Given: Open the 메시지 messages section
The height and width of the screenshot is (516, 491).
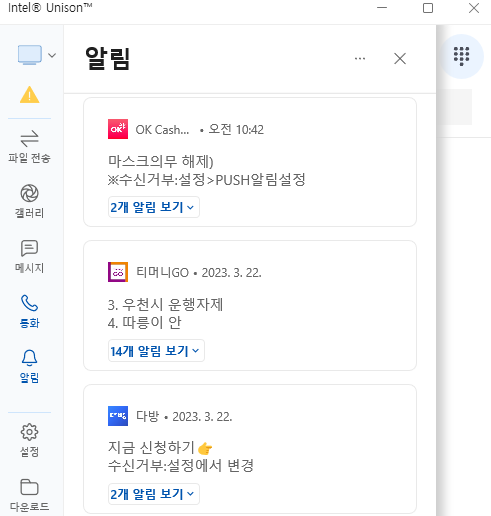Looking at the screenshot, I should [x=29, y=256].
